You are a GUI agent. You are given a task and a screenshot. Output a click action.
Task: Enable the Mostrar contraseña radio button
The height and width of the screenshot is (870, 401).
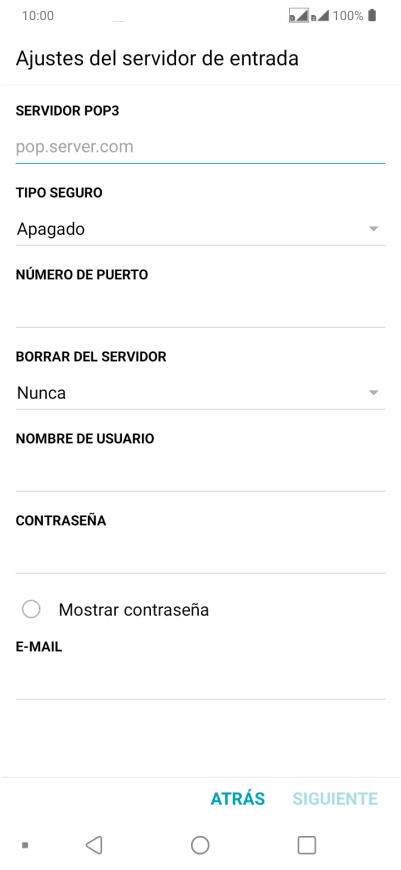tap(31, 609)
